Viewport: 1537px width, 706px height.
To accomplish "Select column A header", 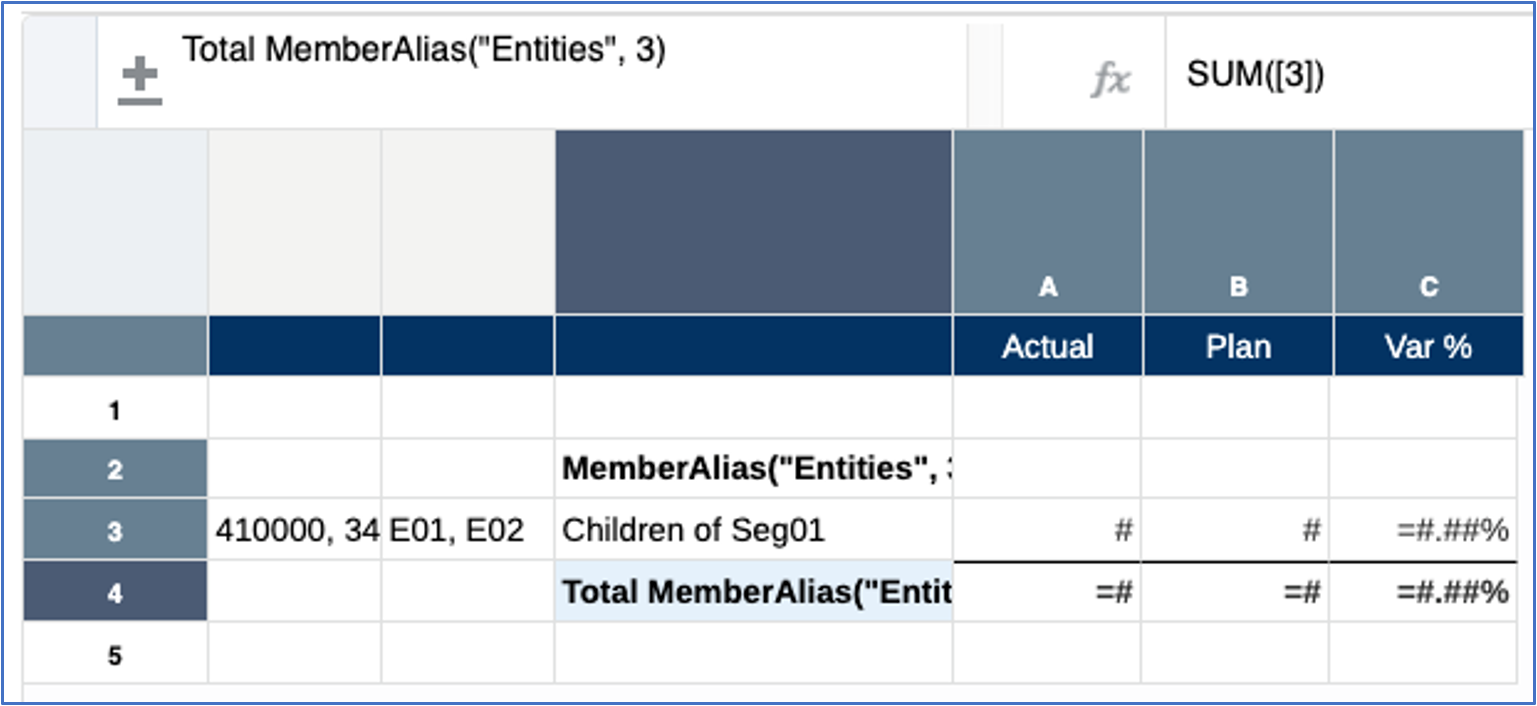I will [1047, 287].
